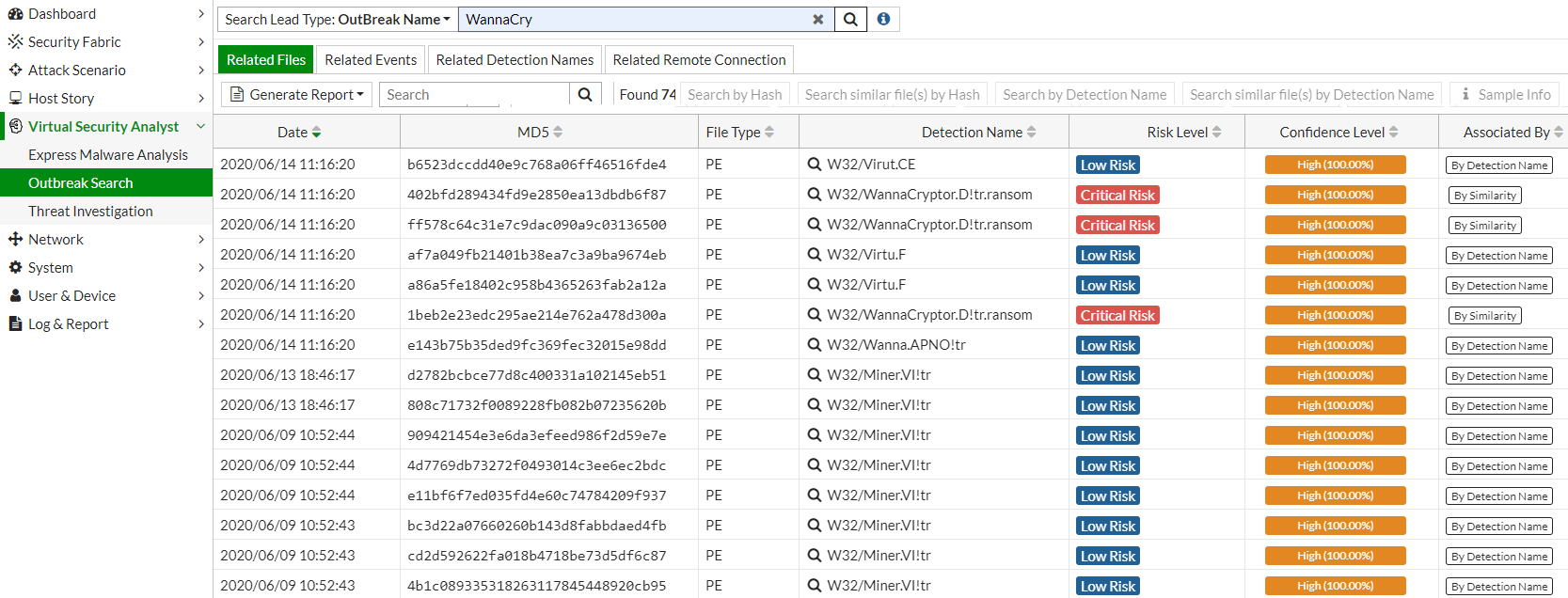1568x598 pixels.
Task: Click Search similar file(s) by Detection Name
Action: click(x=1312, y=95)
